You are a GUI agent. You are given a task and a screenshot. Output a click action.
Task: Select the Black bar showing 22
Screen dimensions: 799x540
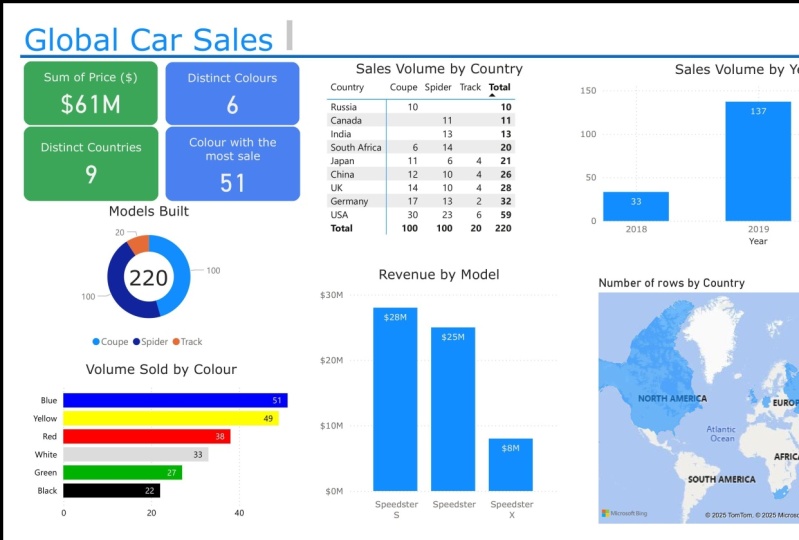coord(112,491)
